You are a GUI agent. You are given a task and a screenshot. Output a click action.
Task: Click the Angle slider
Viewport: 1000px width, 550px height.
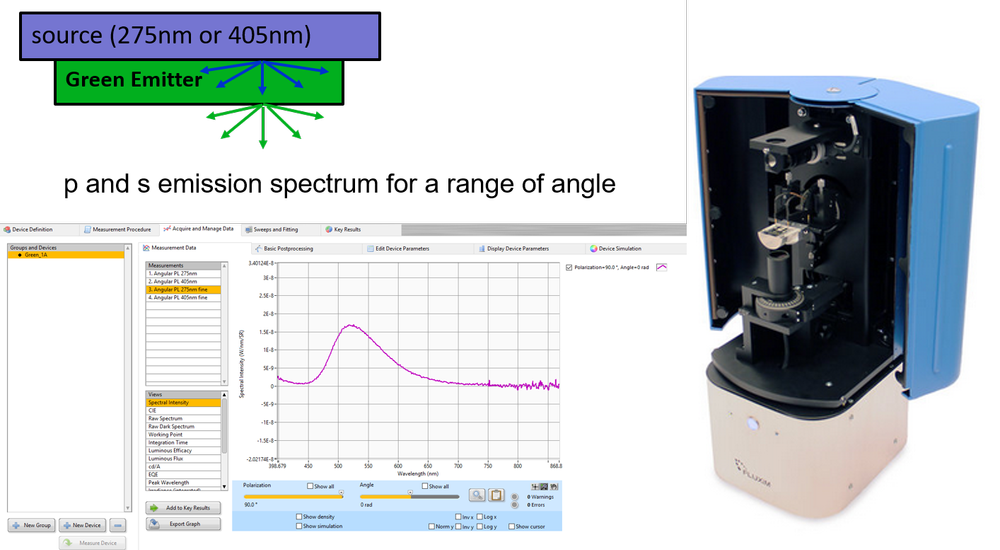(409, 496)
